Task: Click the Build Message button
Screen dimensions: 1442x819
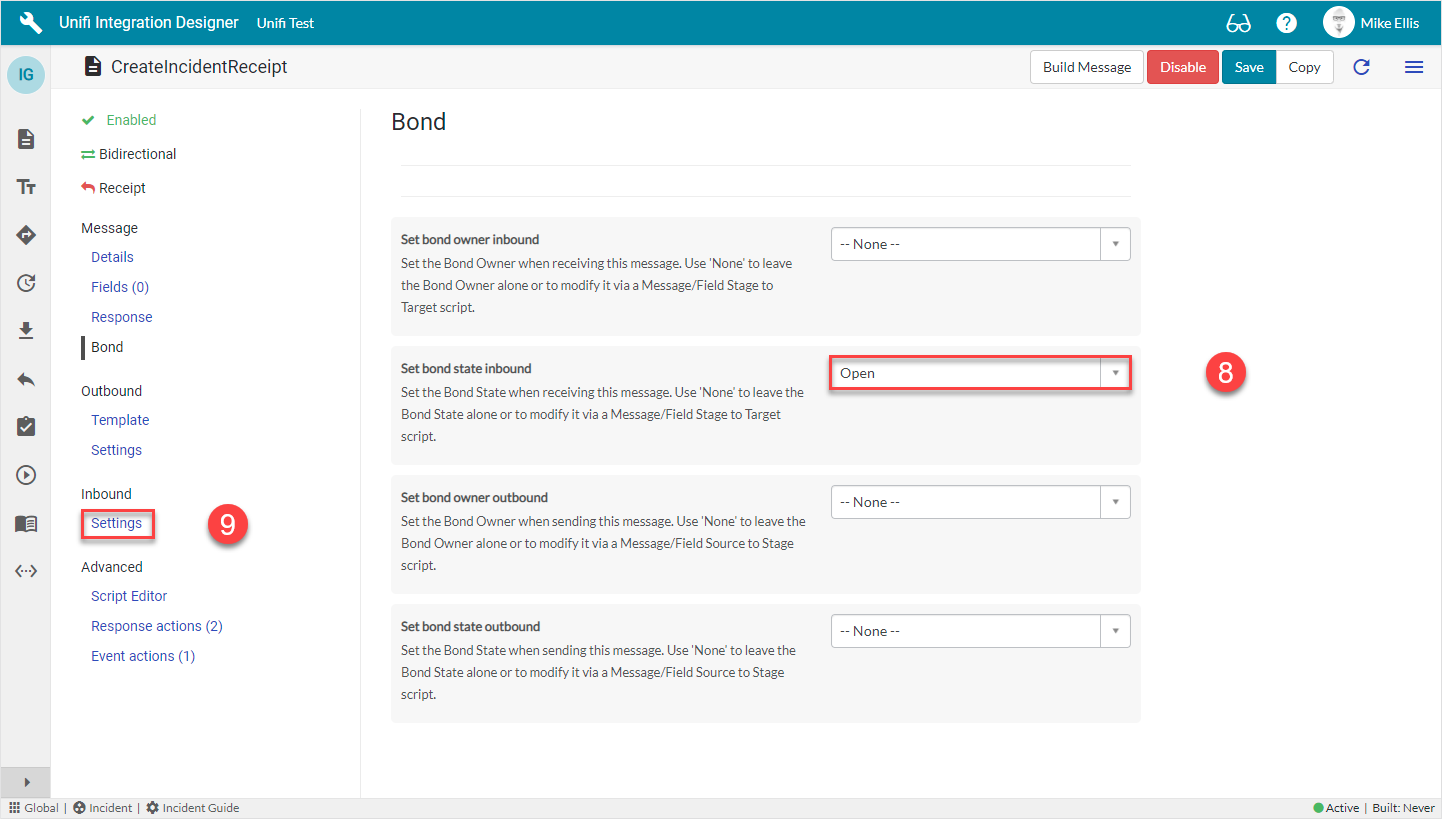Action: [1086, 66]
